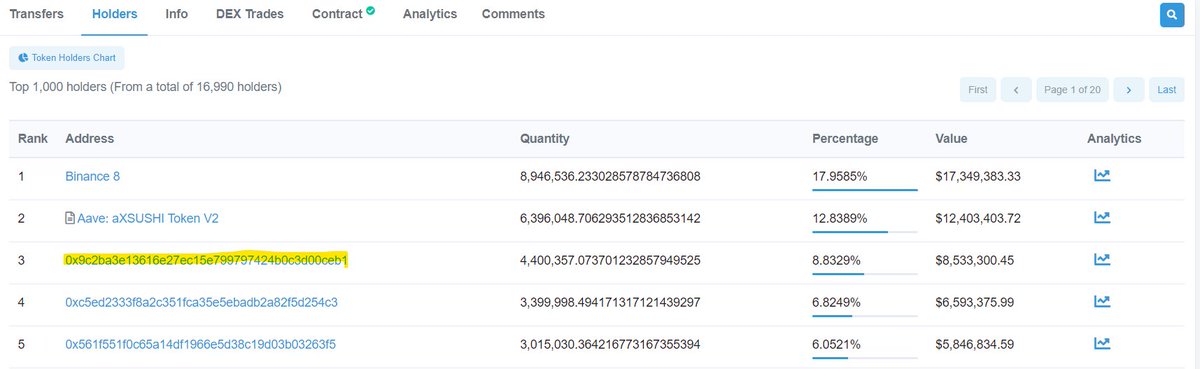The height and width of the screenshot is (369, 1200).
Task: Click percentage 6.0521% text
Action: coord(839,344)
